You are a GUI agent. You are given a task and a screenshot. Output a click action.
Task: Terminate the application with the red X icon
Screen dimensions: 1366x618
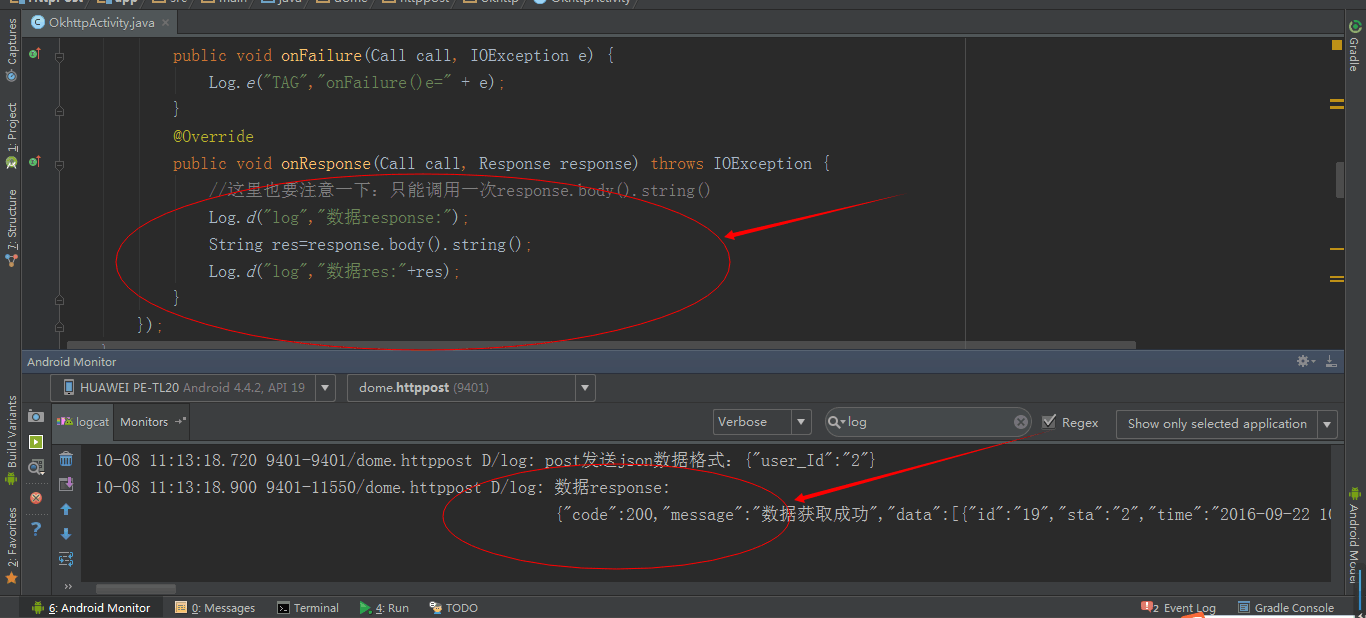coord(35,497)
